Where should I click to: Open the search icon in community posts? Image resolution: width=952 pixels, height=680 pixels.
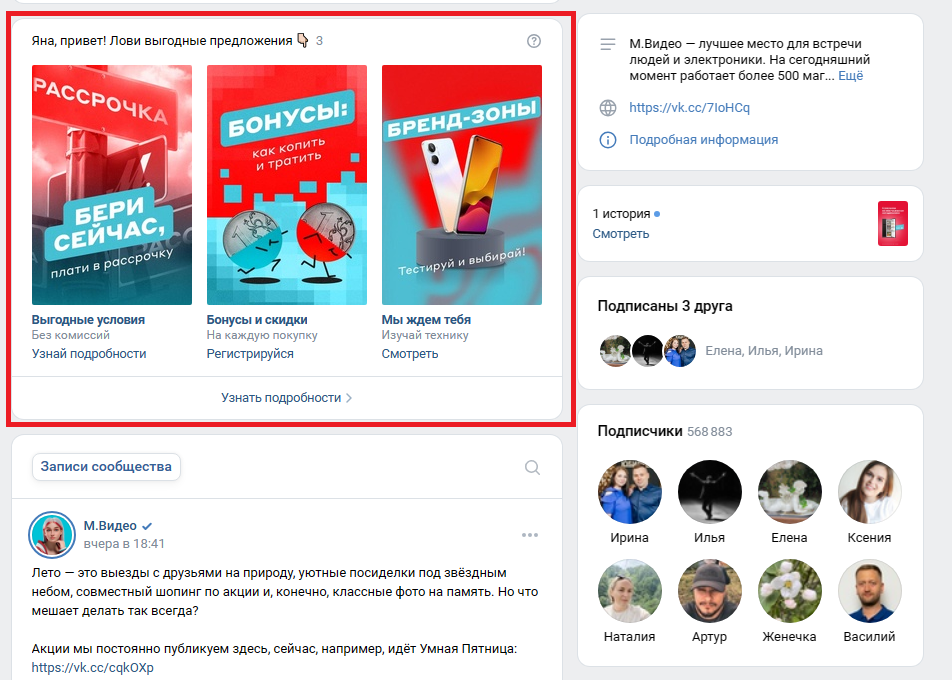tap(532, 467)
